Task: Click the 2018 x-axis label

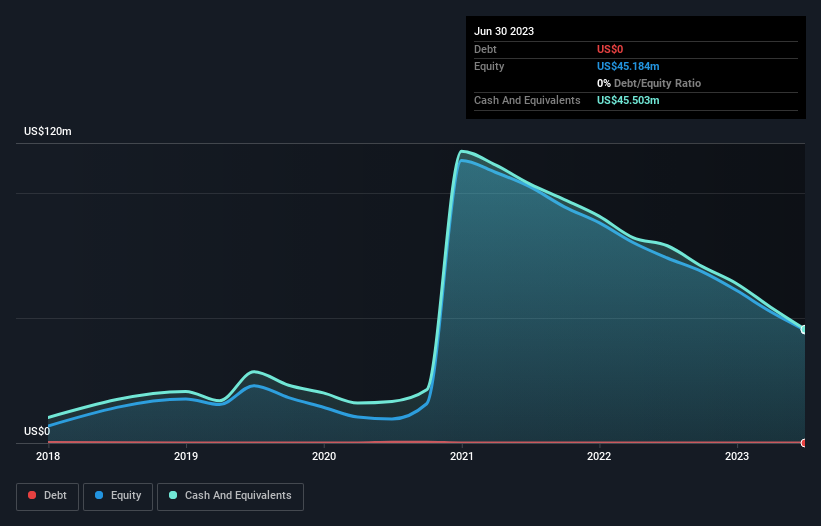Action: [48, 456]
